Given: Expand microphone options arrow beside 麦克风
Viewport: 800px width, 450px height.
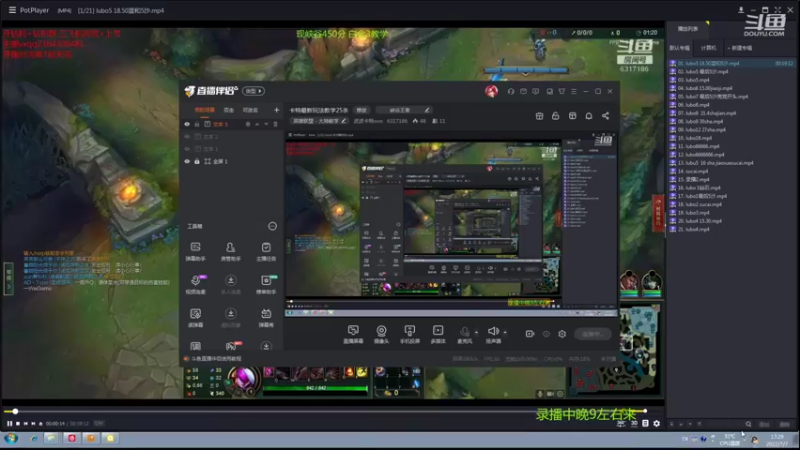Looking at the screenshot, I should tap(477, 332).
